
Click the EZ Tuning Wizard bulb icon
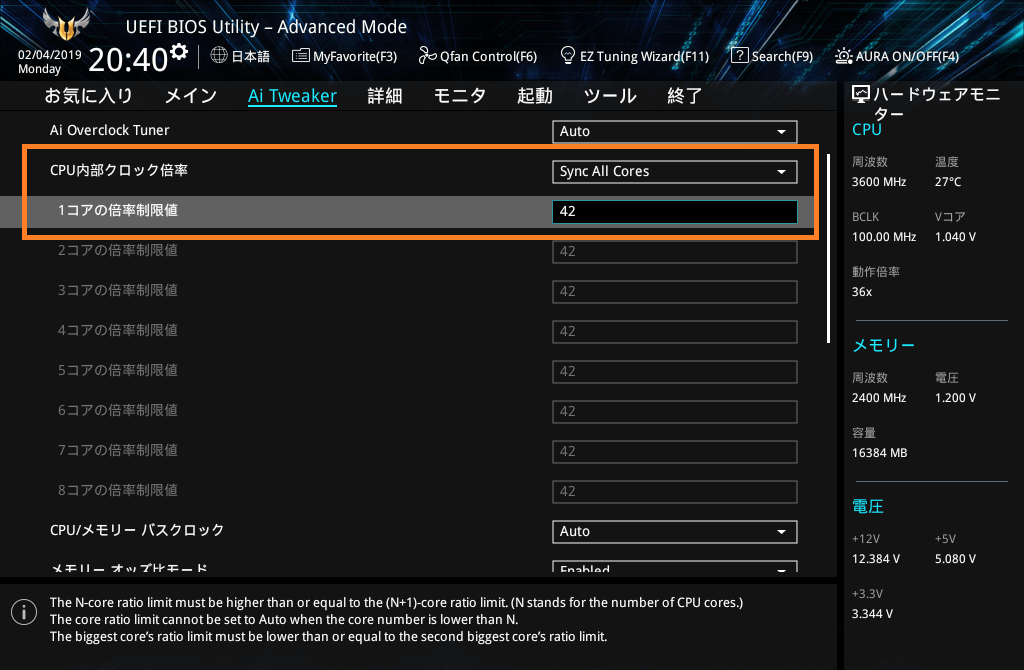point(568,56)
